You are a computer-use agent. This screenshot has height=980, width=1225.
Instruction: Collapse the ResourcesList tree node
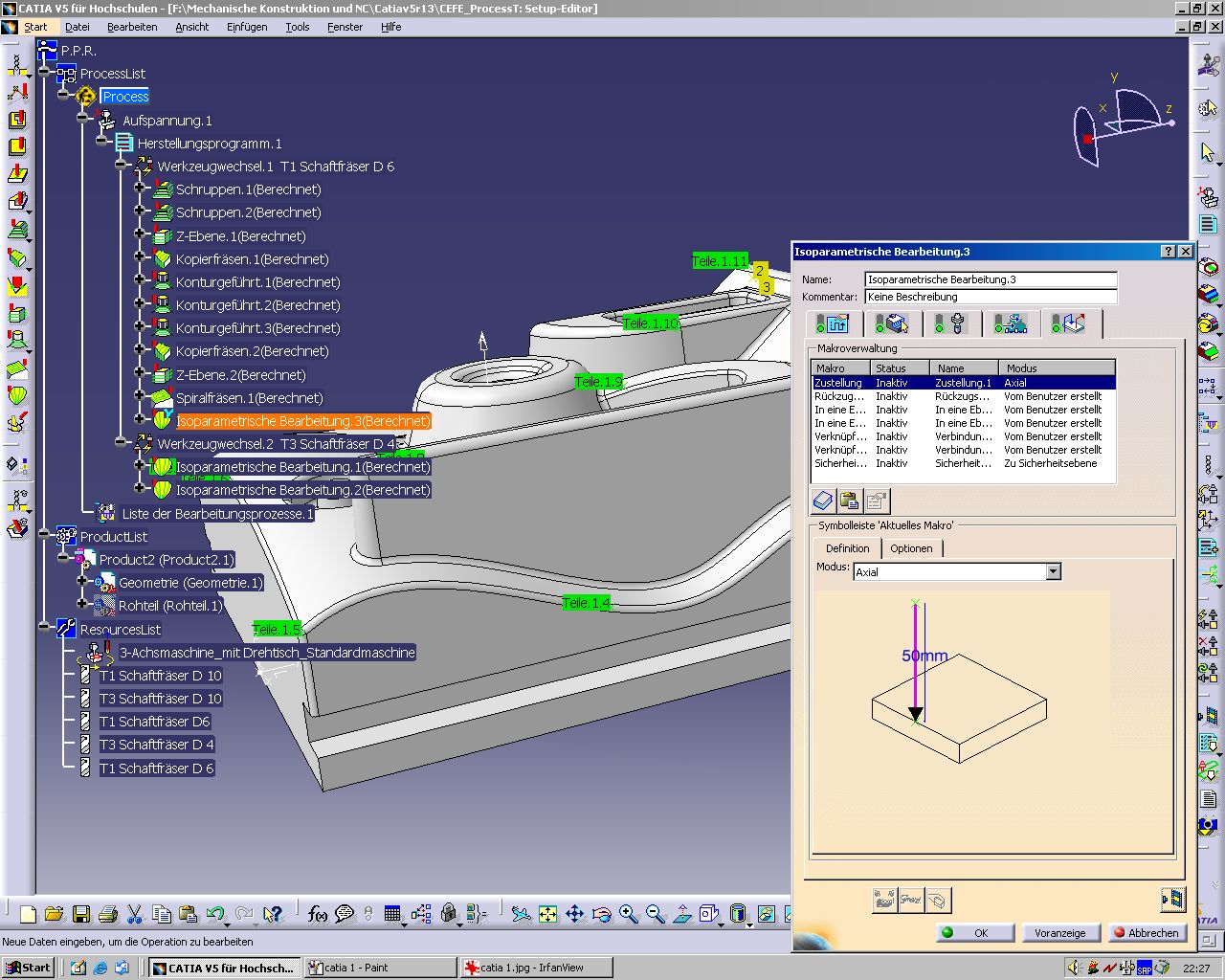point(44,629)
